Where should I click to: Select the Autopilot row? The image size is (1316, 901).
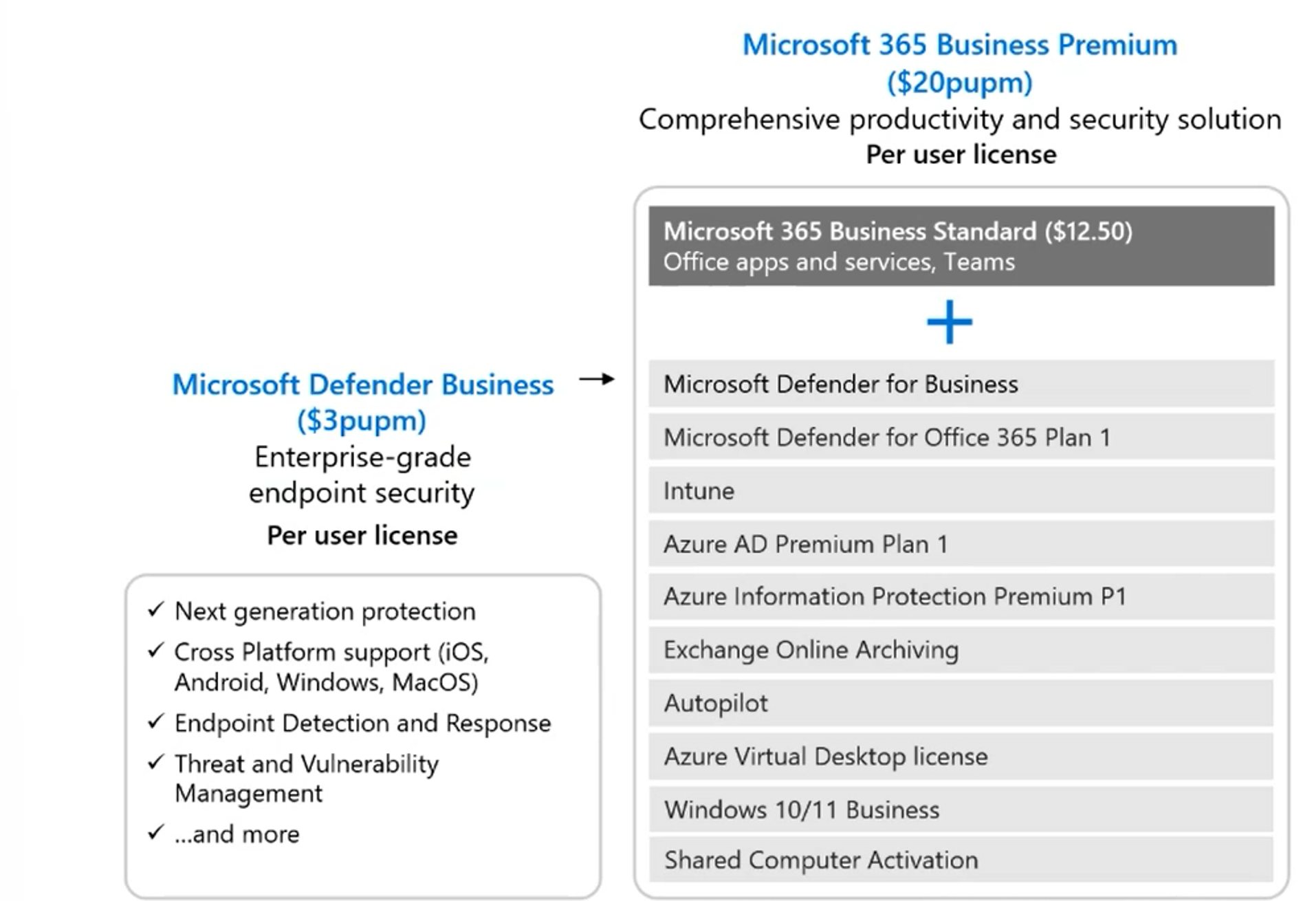961,703
